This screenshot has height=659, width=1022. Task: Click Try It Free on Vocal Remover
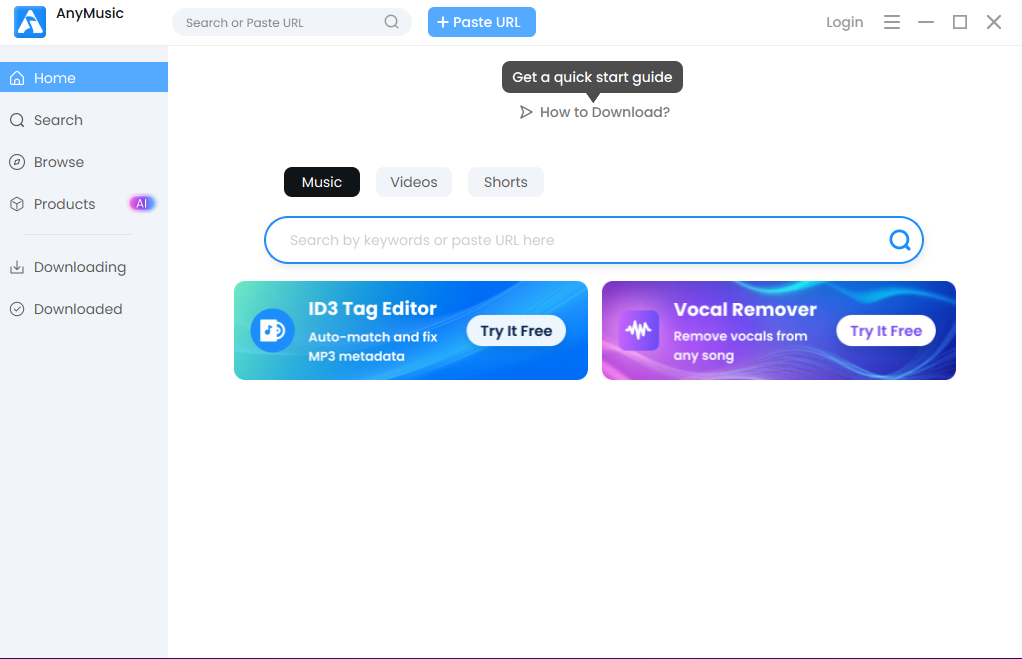(886, 330)
